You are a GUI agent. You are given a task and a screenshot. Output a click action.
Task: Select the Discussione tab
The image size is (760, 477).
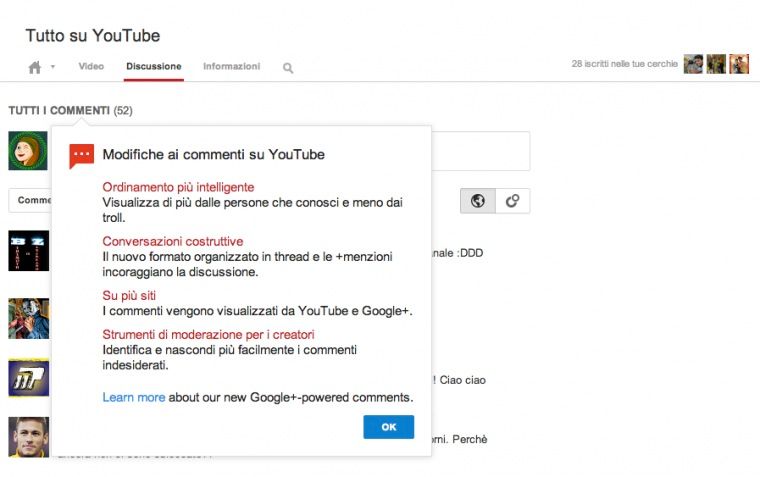[154, 66]
